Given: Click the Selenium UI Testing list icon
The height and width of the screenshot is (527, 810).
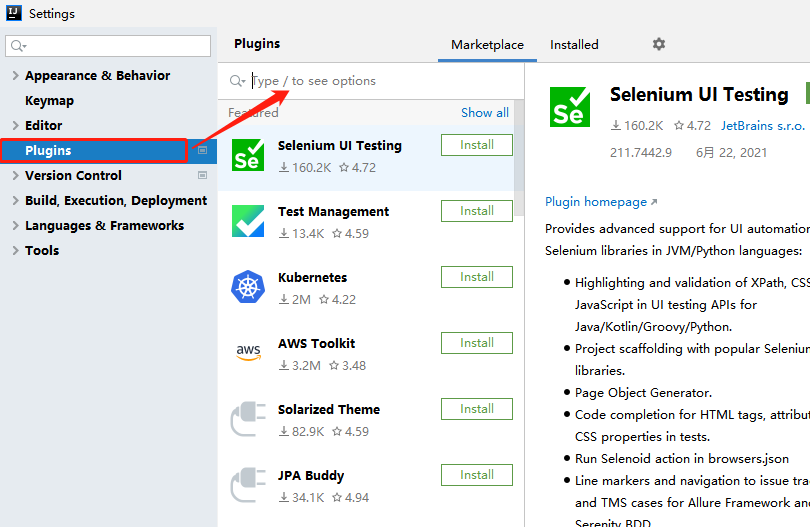Looking at the screenshot, I should (x=248, y=155).
